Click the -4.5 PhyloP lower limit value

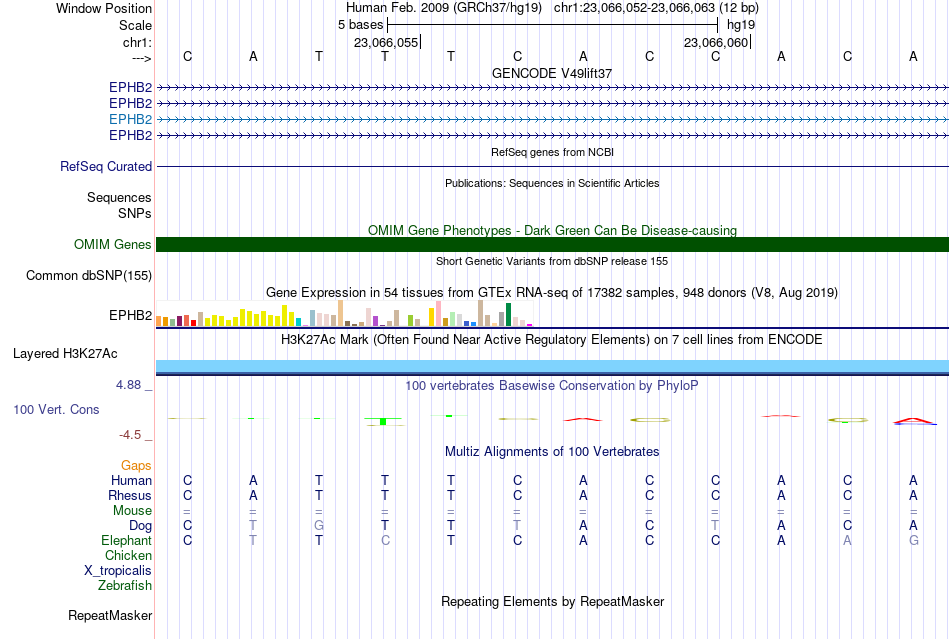[130, 435]
